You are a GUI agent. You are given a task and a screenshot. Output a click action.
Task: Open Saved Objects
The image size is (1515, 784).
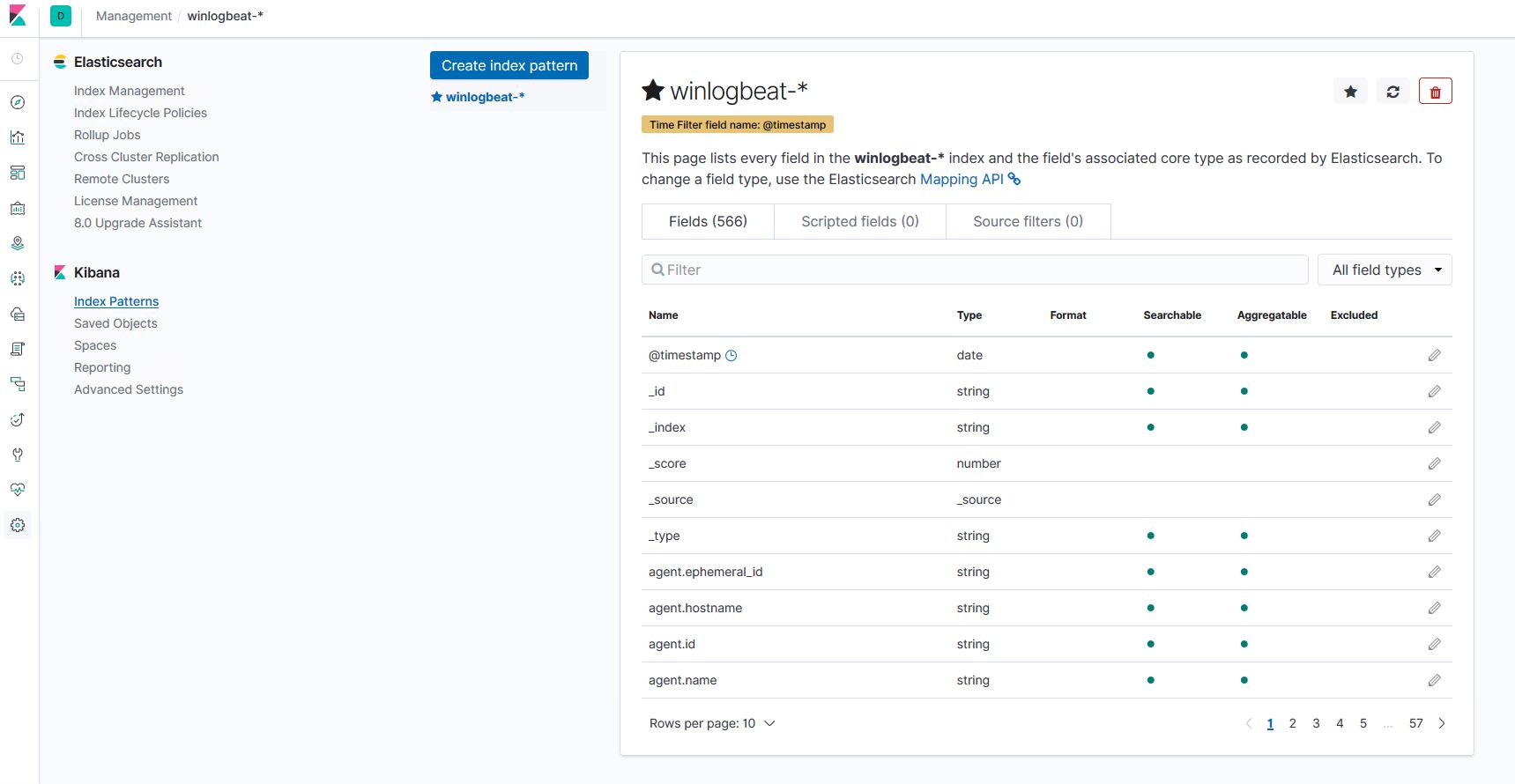pyautogui.click(x=115, y=323)
